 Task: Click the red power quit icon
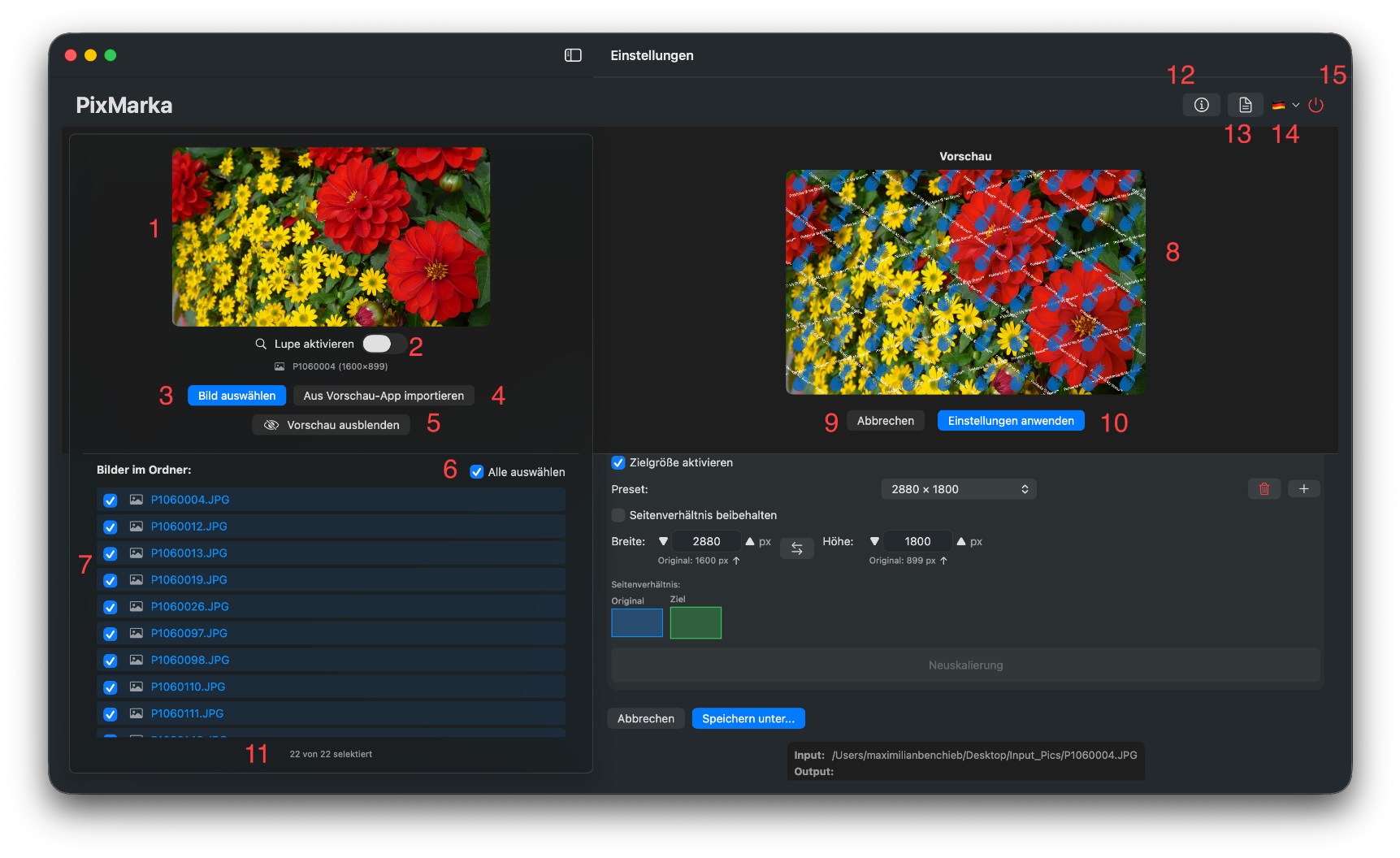(1316, 105)
